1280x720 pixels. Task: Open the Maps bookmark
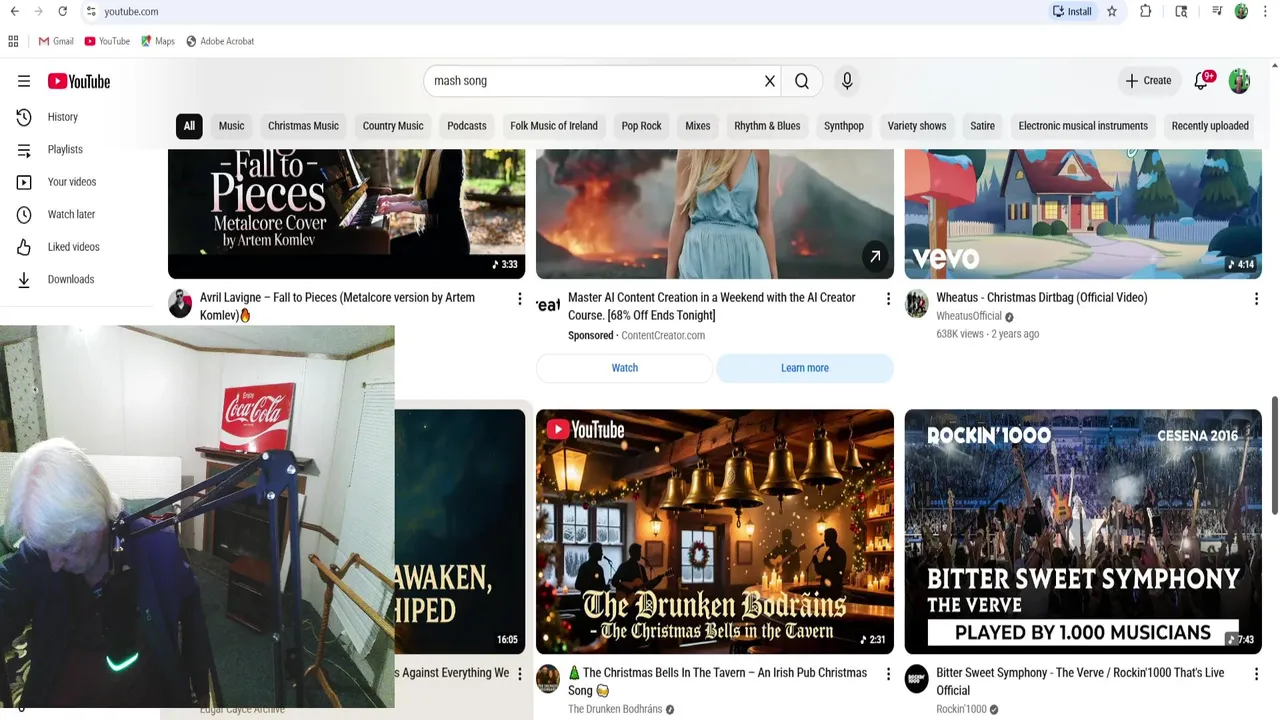158,41
